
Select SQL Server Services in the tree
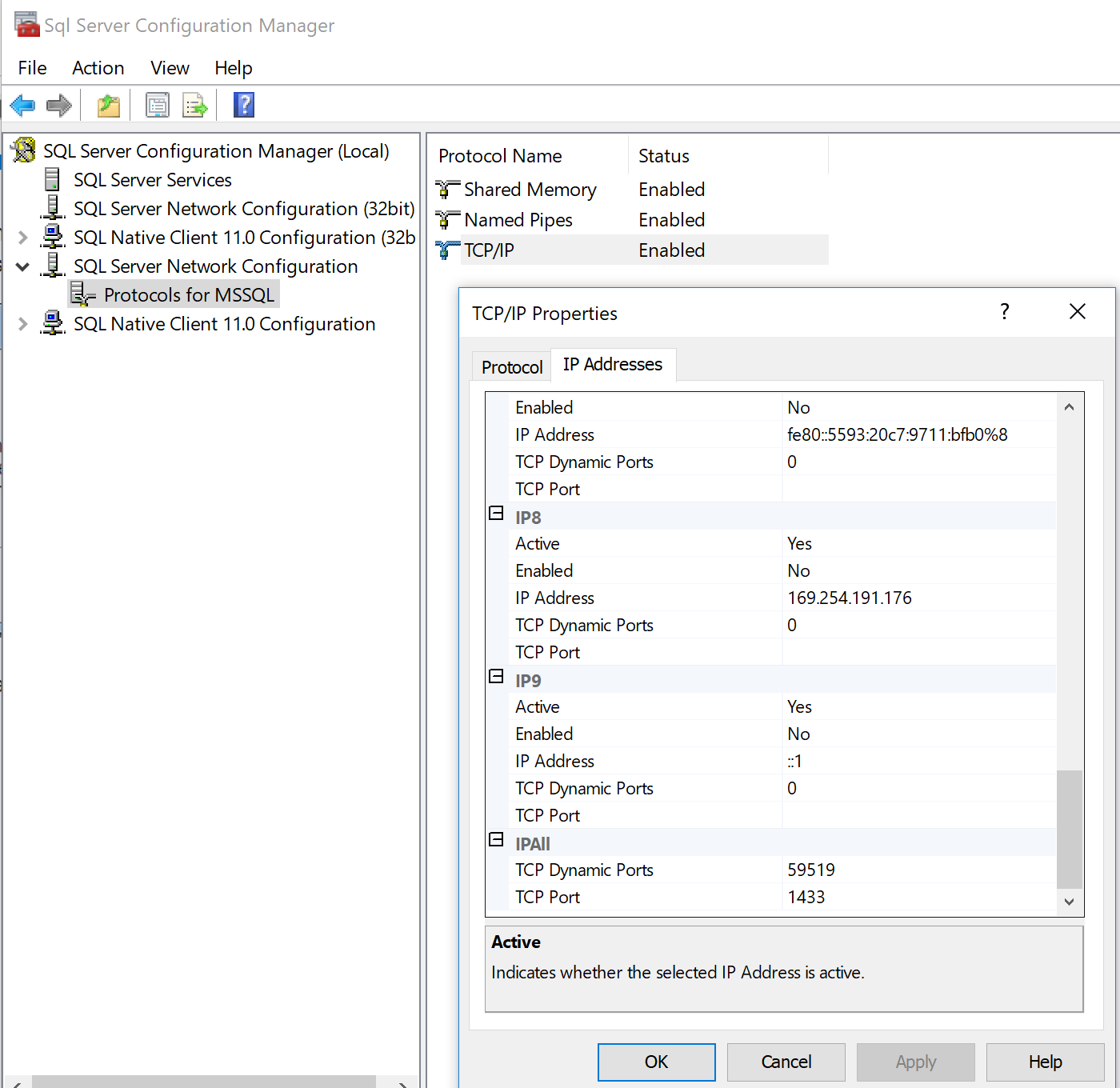pyautogui.click(x=152, y=180)
